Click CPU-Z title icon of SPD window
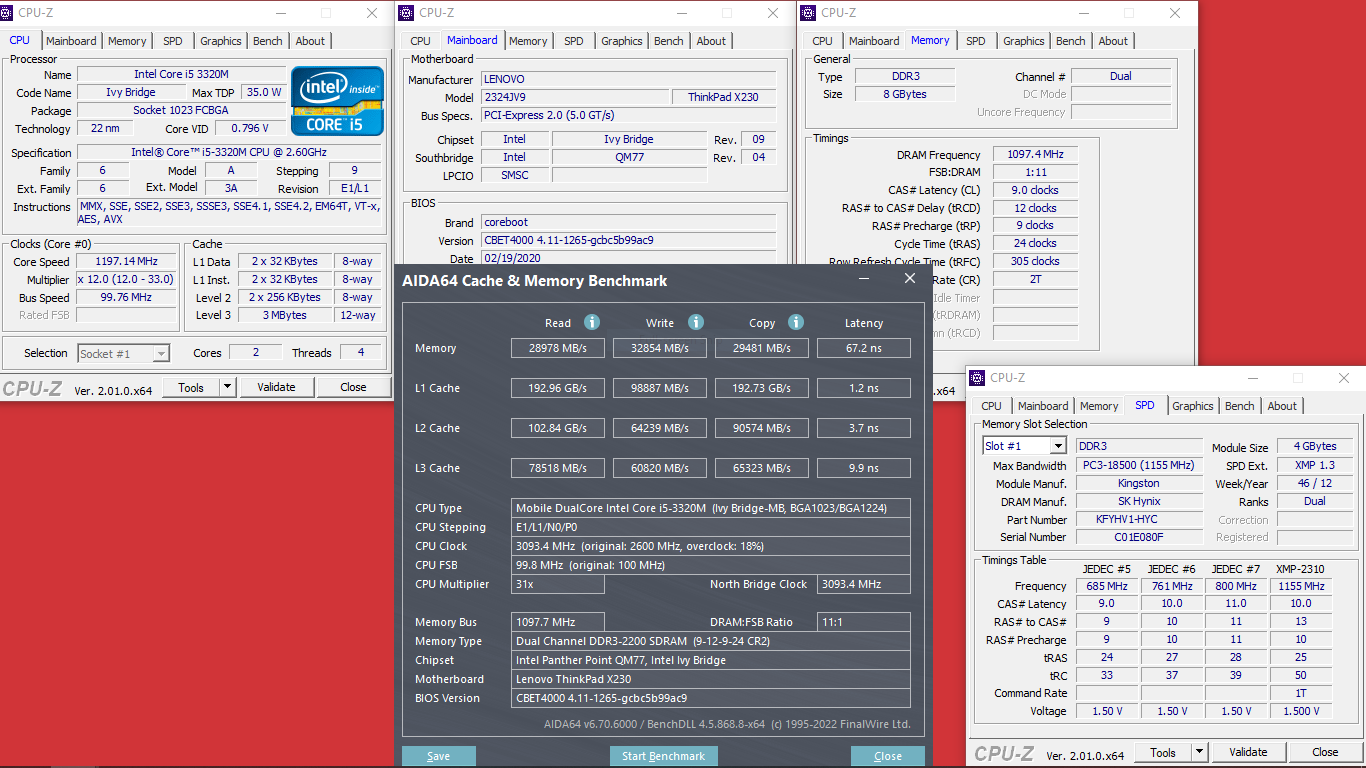 (977, 377)
